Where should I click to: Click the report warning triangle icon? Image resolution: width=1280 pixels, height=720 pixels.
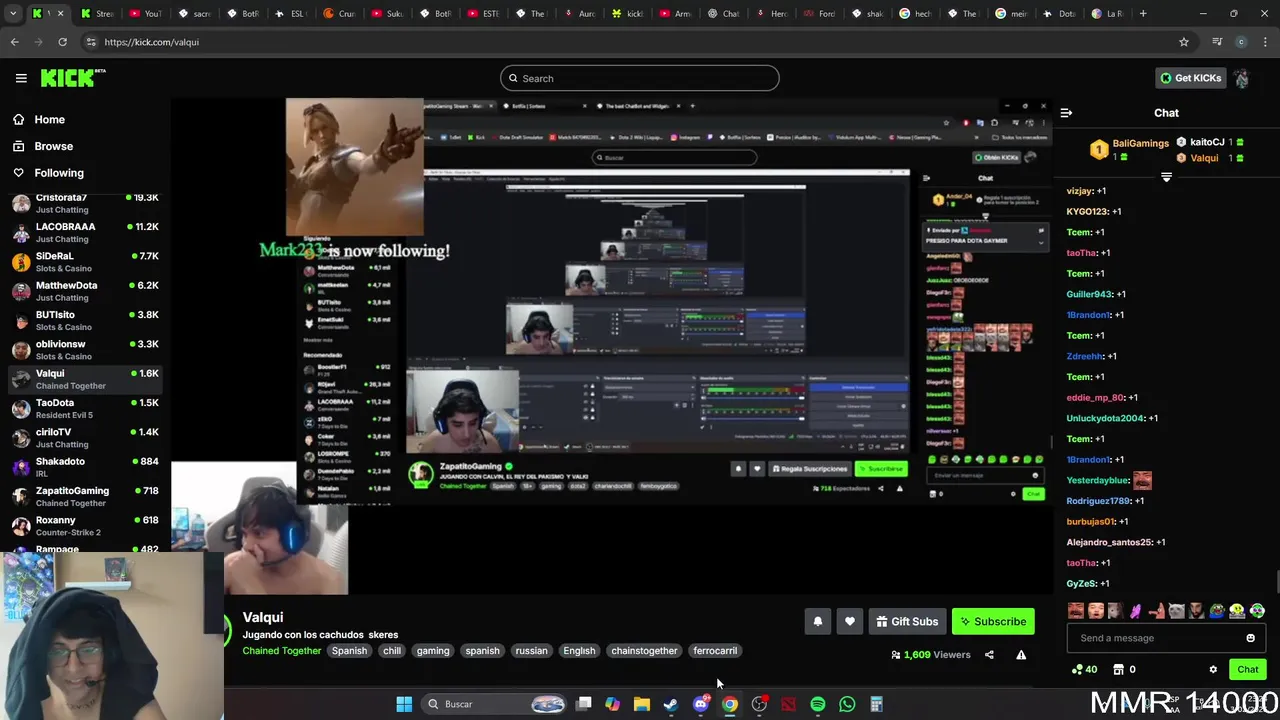tap(1021, 655)
